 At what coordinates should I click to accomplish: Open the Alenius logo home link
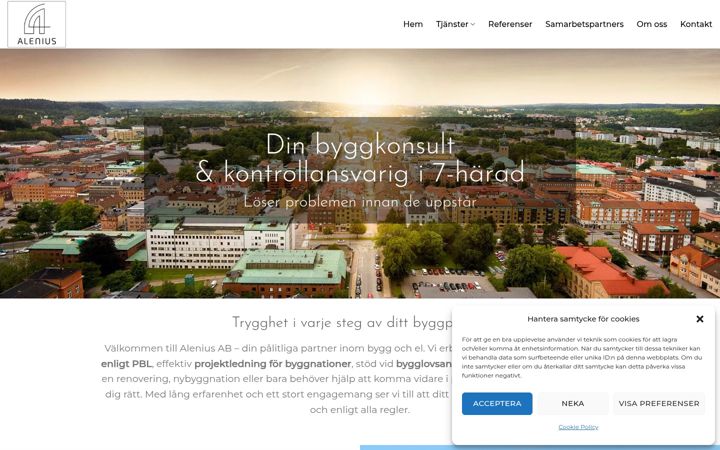[36, 24]
